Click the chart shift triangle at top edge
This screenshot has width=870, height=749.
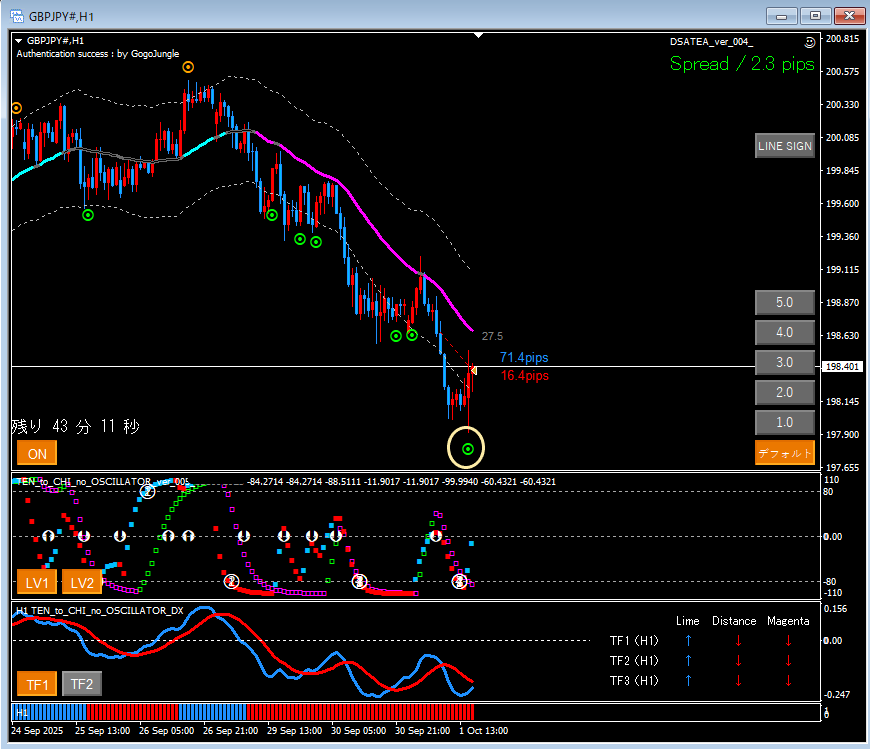click(x=480, y=35)
